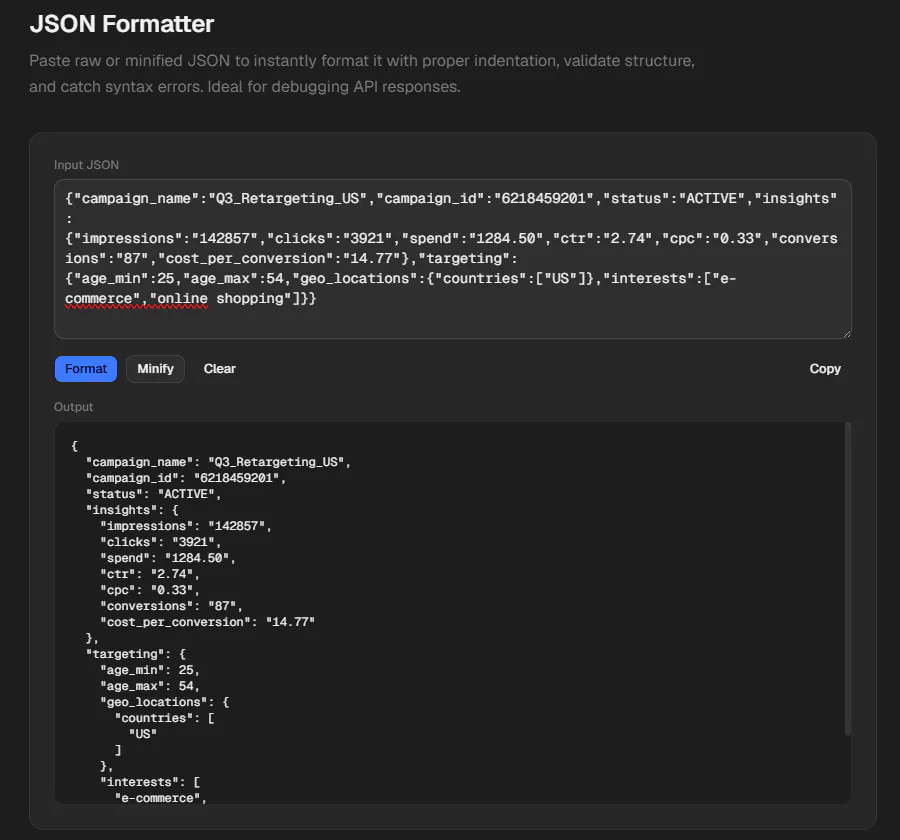Click the "targeting": { output line
The image size is (900, 840).
point(135,654)
